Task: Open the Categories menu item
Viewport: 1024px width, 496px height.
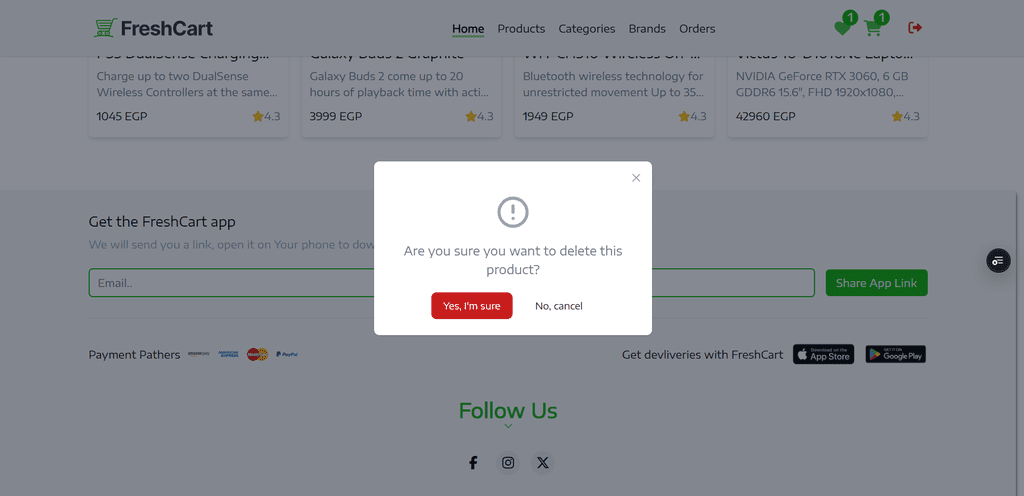Action: click(586, 29)
